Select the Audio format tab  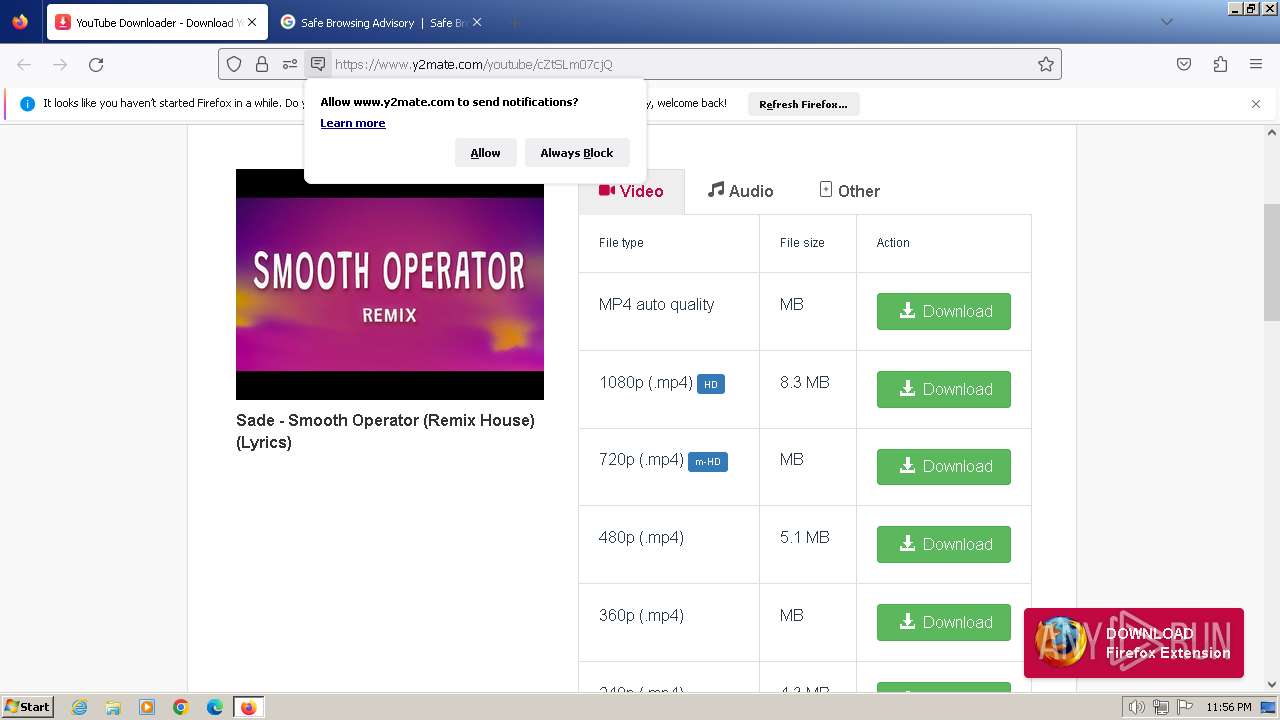coord(741,191)
